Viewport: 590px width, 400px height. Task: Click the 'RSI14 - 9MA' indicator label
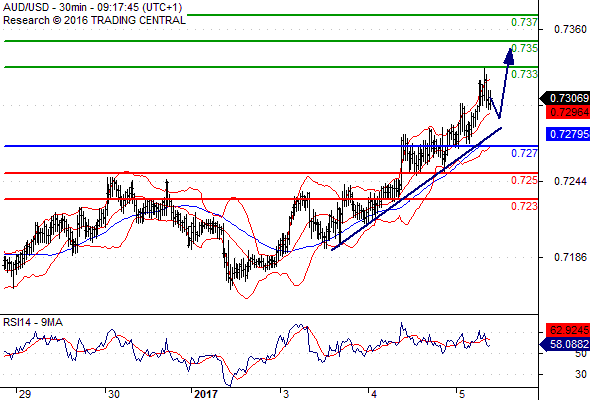[x=33, y=322]
